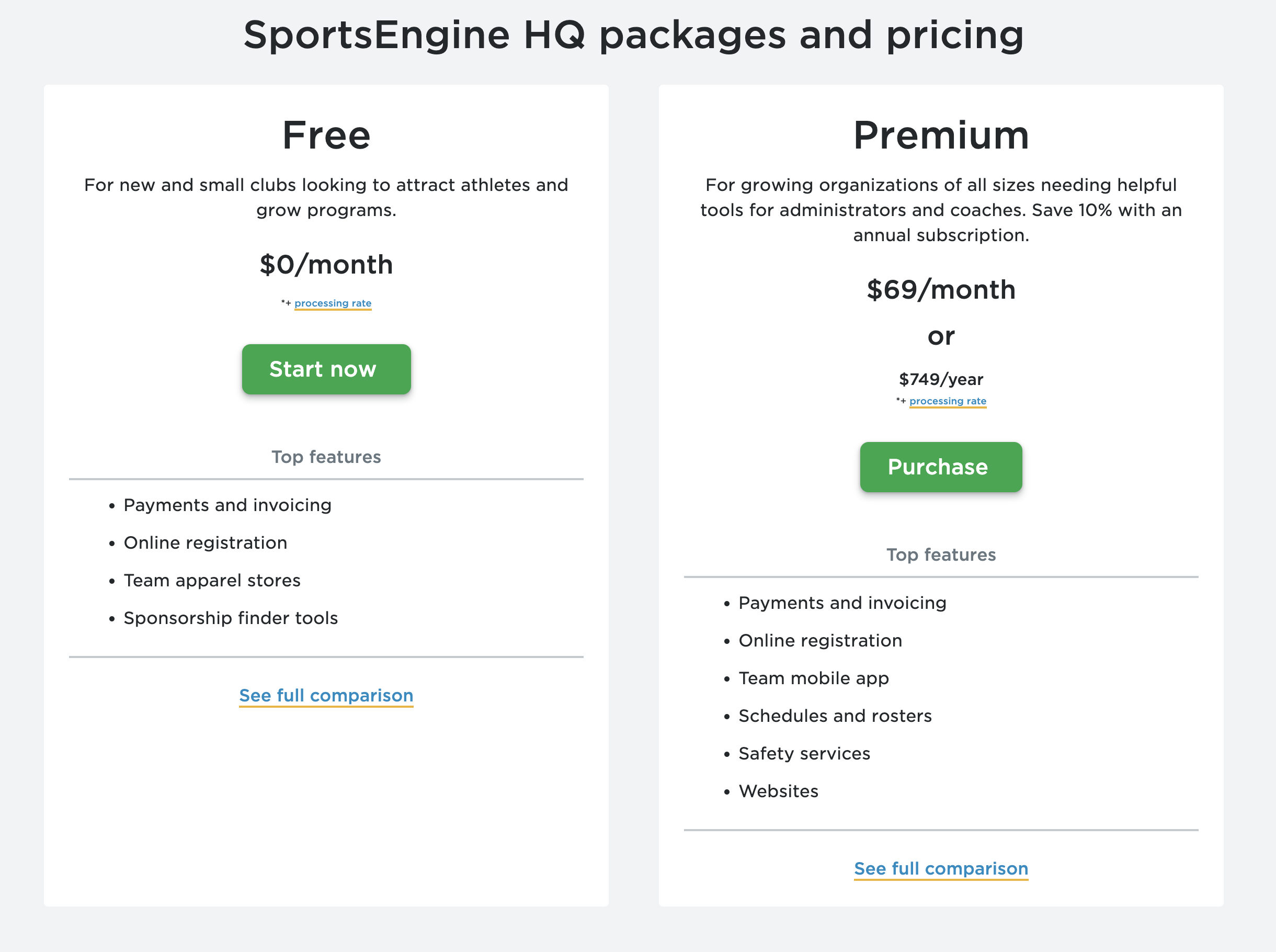1276x952 pixels.
Task: Click the $0/month price text
Action: (x=326, y=265)
